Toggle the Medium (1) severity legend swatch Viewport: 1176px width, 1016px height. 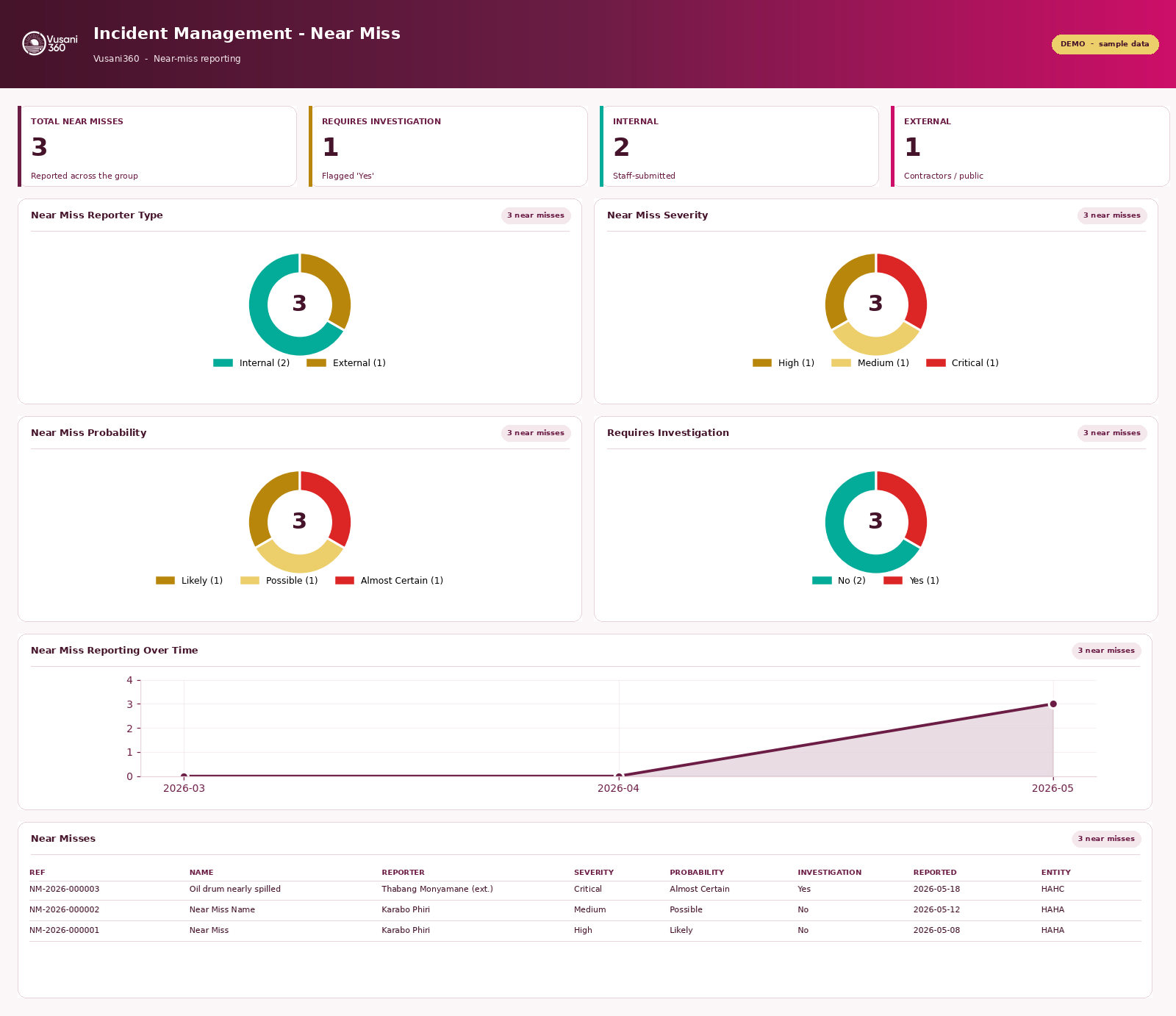[841, 363]
